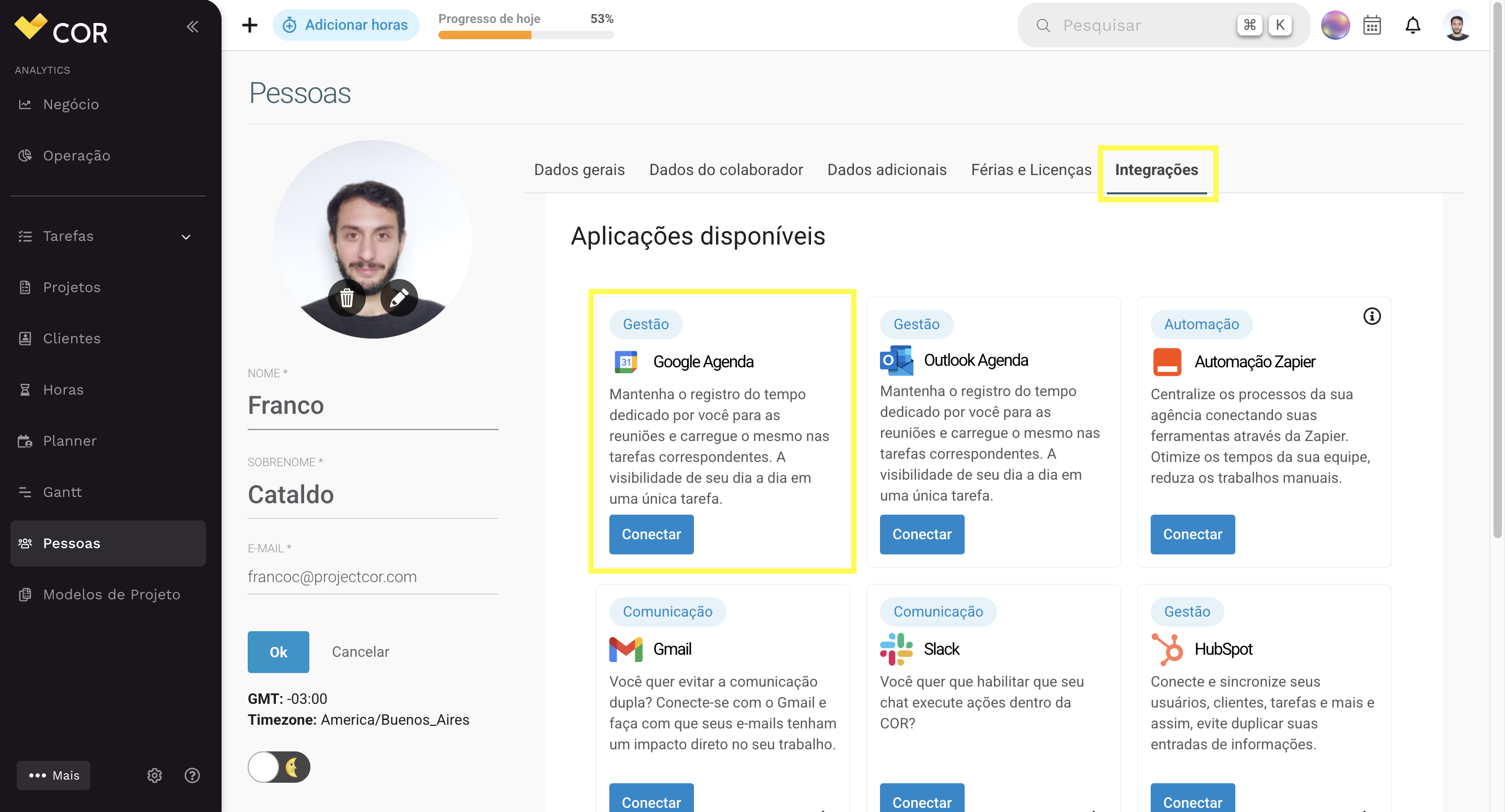This screenshot has height=812, width=1505.
Task: Click the Zapier automation logo icon
Action: pyautogui.click(x=1167, y=362)
